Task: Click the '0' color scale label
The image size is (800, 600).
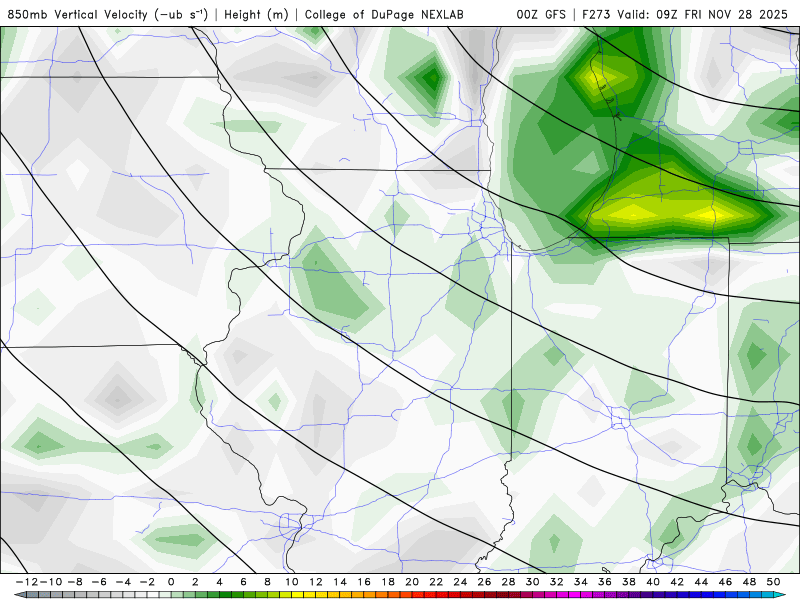Action: [x=171, y=582]
